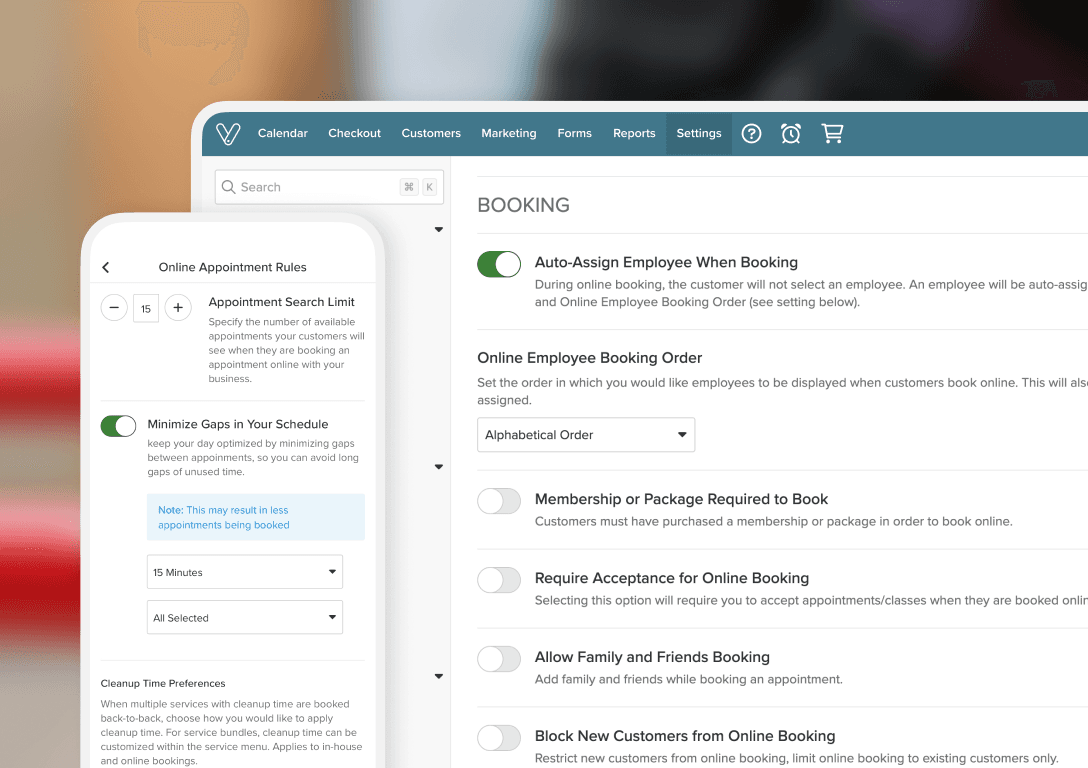Expand the All Selected dropdown
The image size is (1088, 768).
pos(245,618)
